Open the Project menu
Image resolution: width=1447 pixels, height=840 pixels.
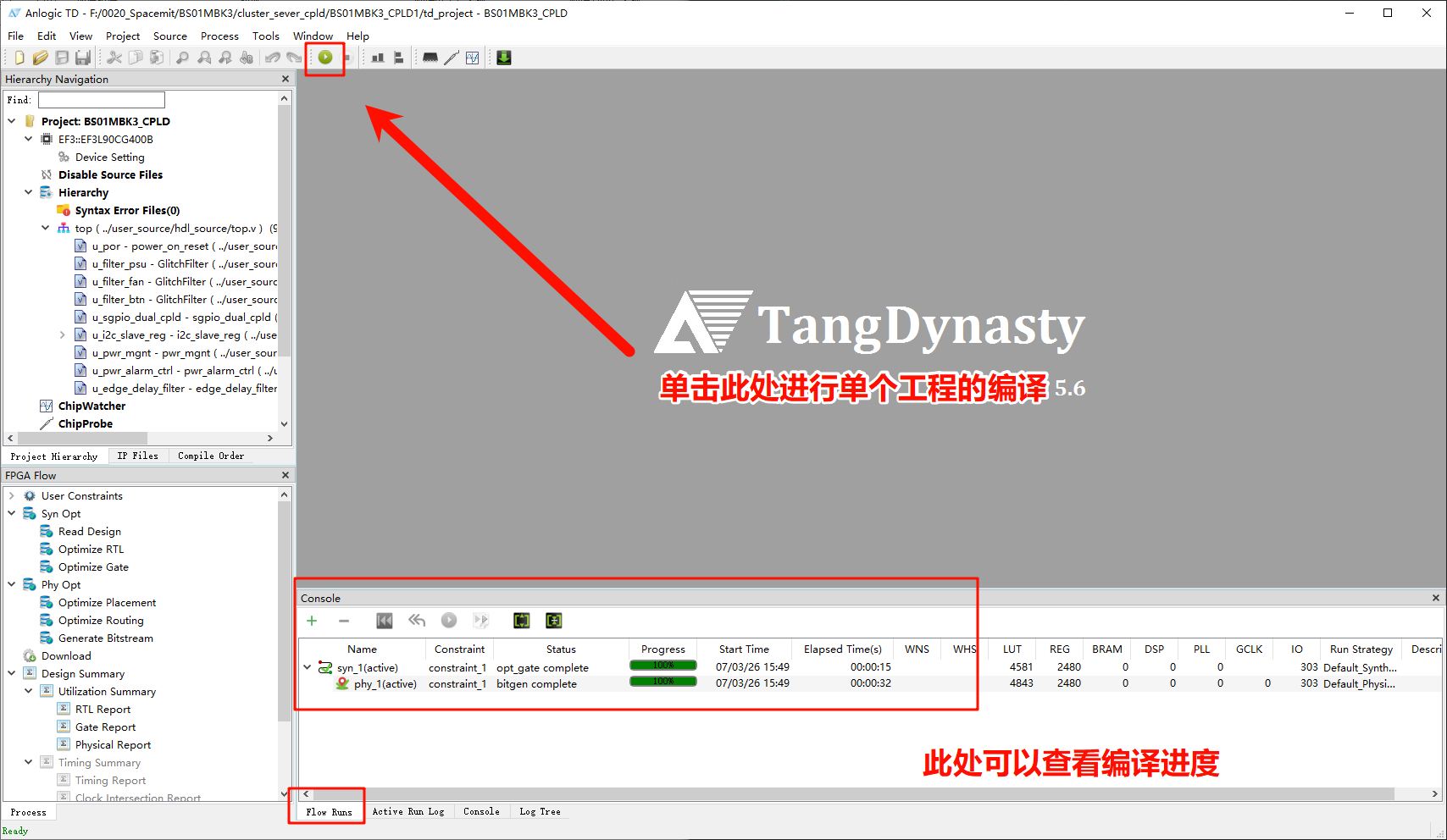(x=123, y=36)
